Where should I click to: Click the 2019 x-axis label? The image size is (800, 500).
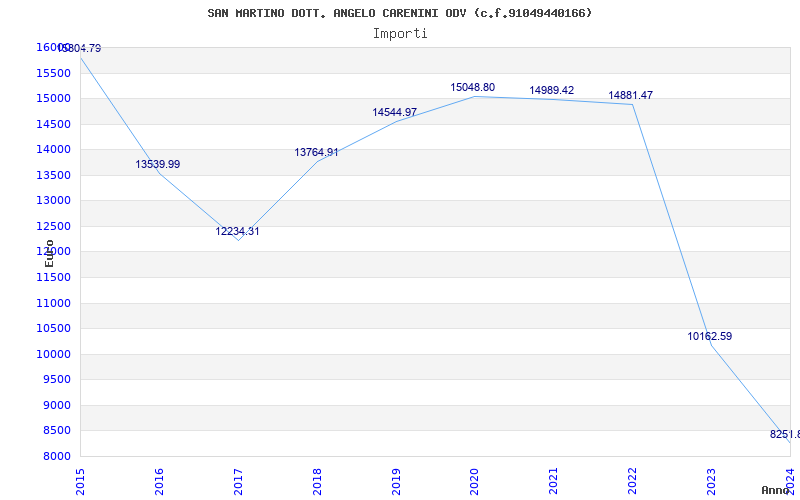click(396, 481)
